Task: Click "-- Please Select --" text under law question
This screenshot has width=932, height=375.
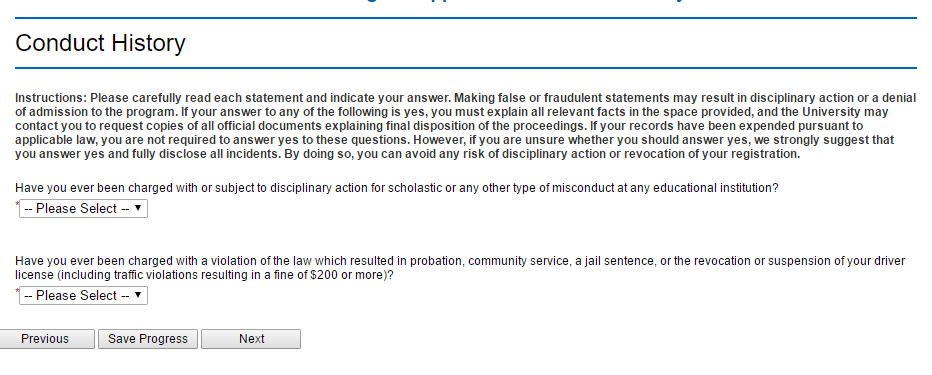Action: pyautogui.click(x=77, y=295)
